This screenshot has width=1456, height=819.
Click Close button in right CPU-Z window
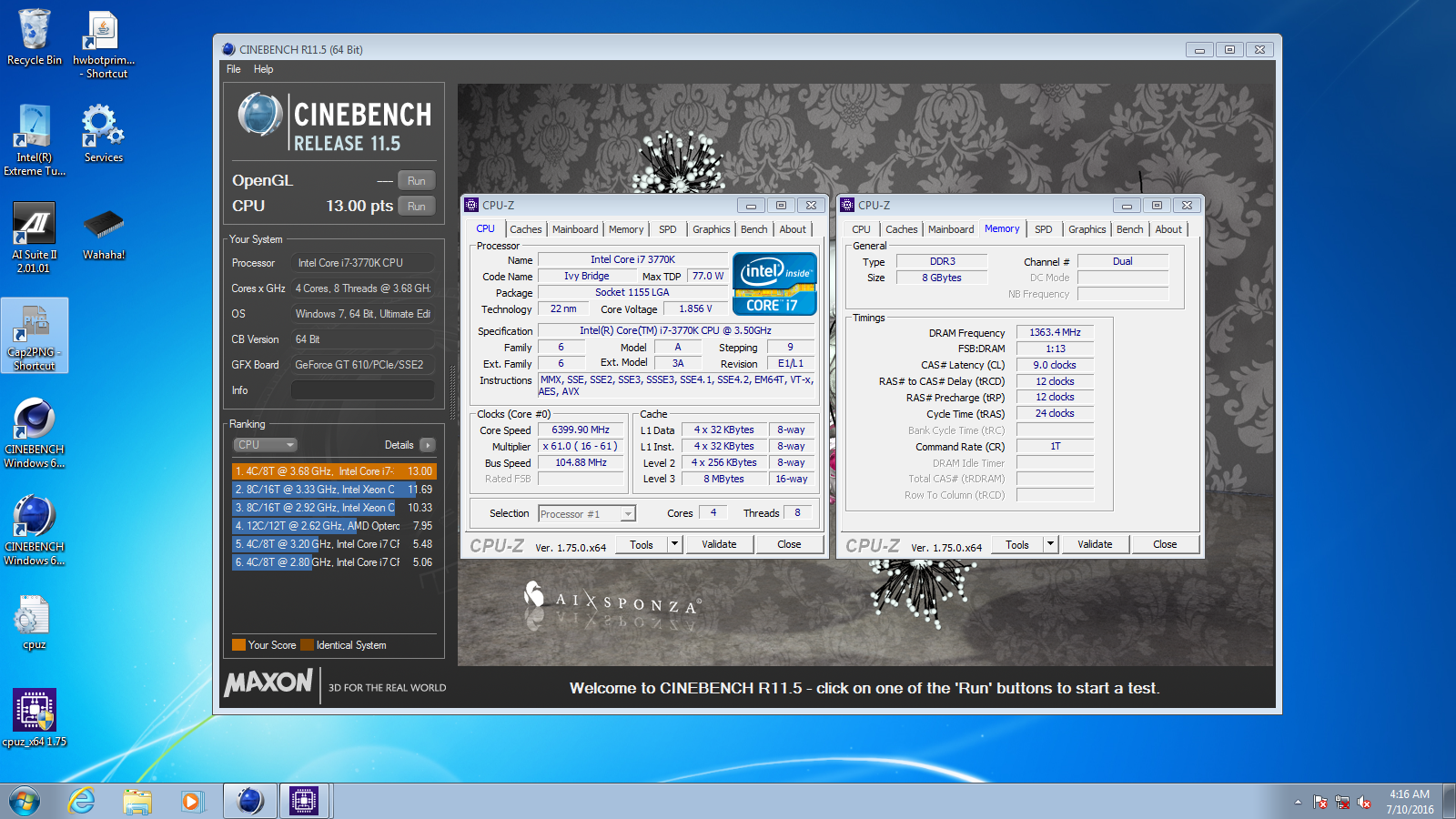tap(1165, 544)
